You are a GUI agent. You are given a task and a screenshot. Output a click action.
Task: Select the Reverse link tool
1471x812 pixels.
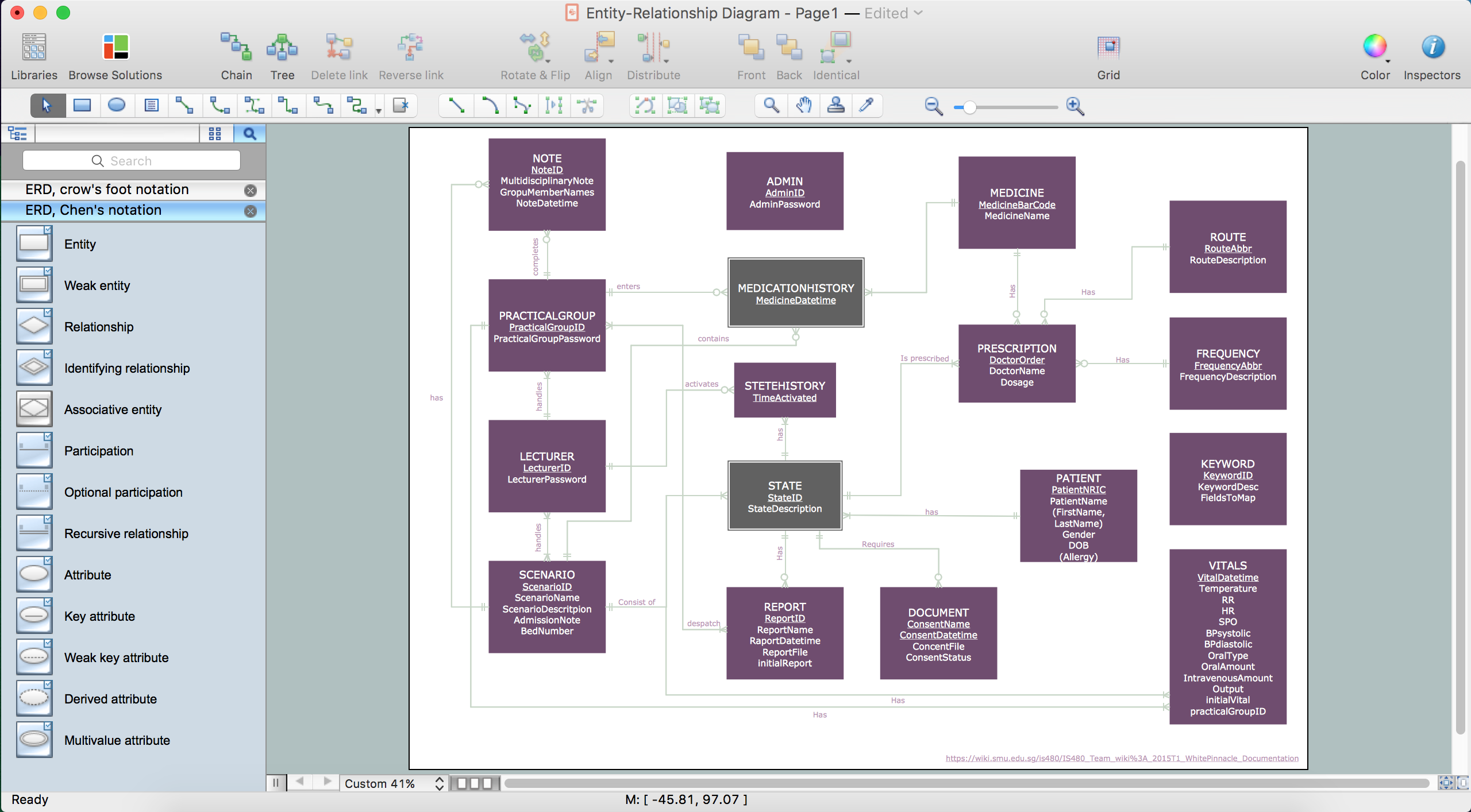(x=410, y=57)
